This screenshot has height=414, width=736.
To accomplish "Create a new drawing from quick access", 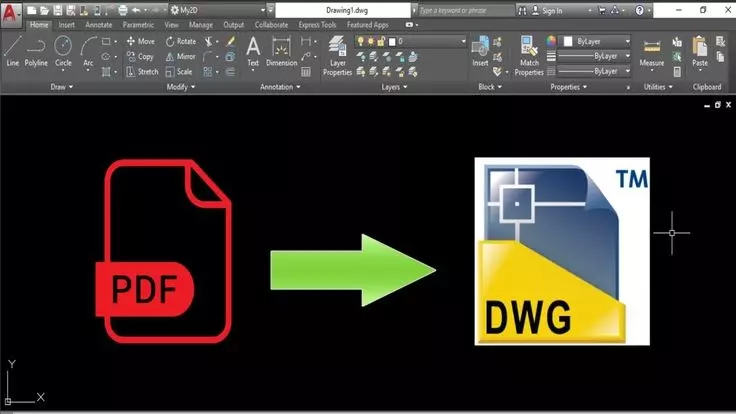I will pyautogui.click(x=31, y=10).
